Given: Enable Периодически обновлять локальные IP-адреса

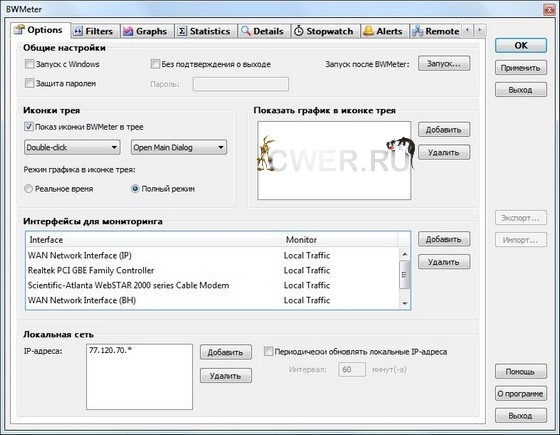Looking at the screenshot, I should pos(268,351).
